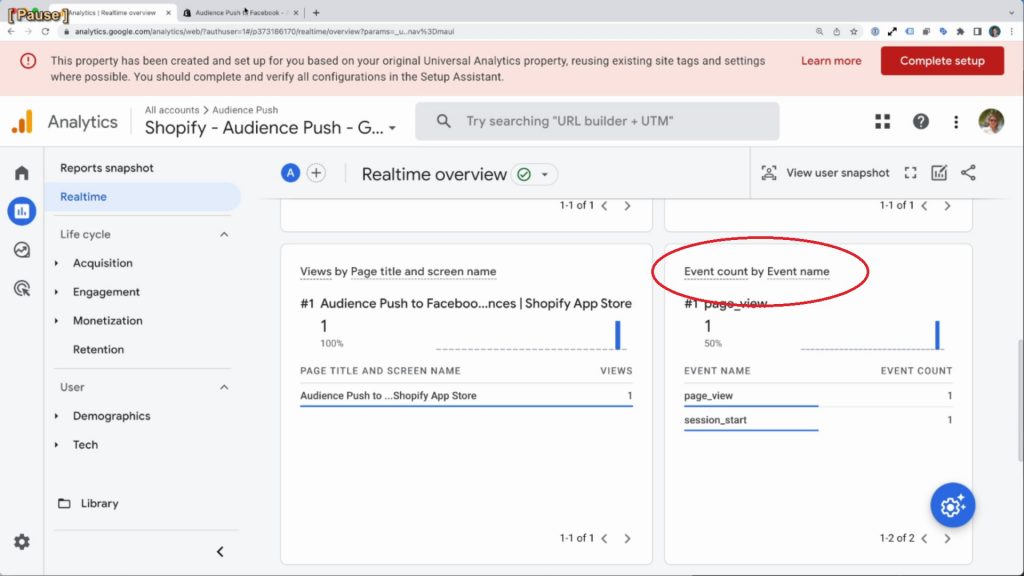The height and width of the screenshot is (576, 1024).
Task: Click the Complete setup button
Action: click(942, 61)
